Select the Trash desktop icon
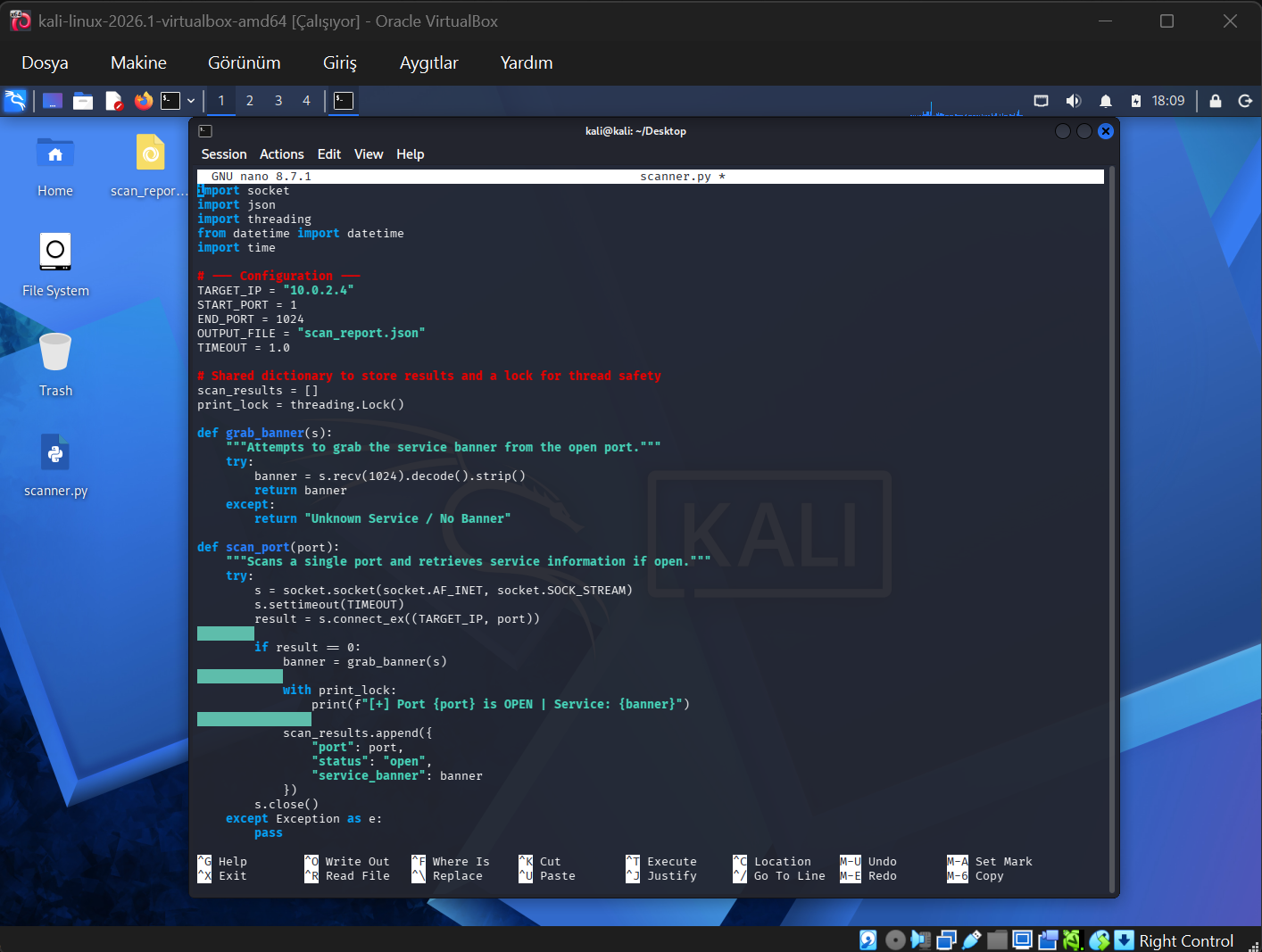The image size is (1262, 952). point(55,366)
